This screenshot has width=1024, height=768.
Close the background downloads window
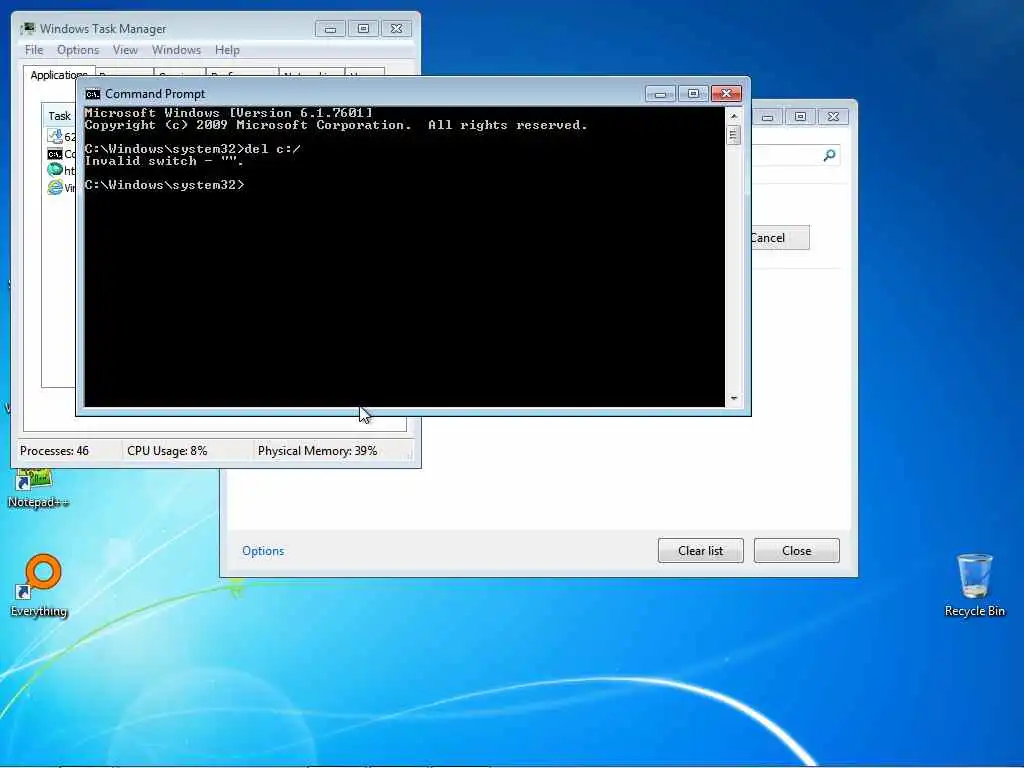click(x=833, y=117)
